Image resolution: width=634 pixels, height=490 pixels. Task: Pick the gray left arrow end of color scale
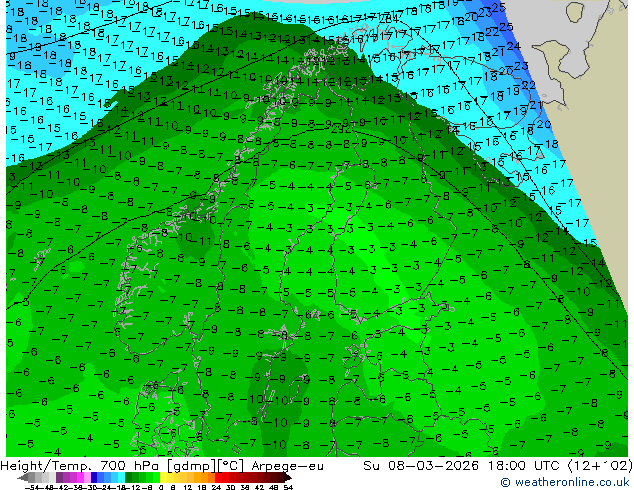tap(23, 478)
